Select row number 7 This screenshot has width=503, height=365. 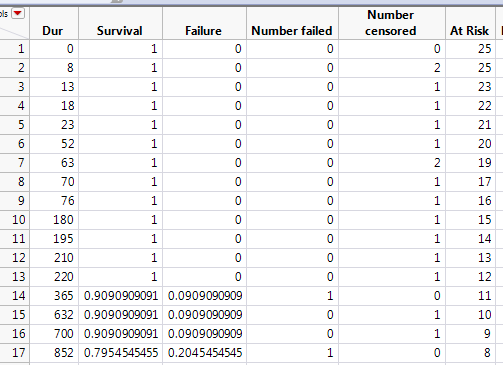pyautogui.click(x=15, y=163)
